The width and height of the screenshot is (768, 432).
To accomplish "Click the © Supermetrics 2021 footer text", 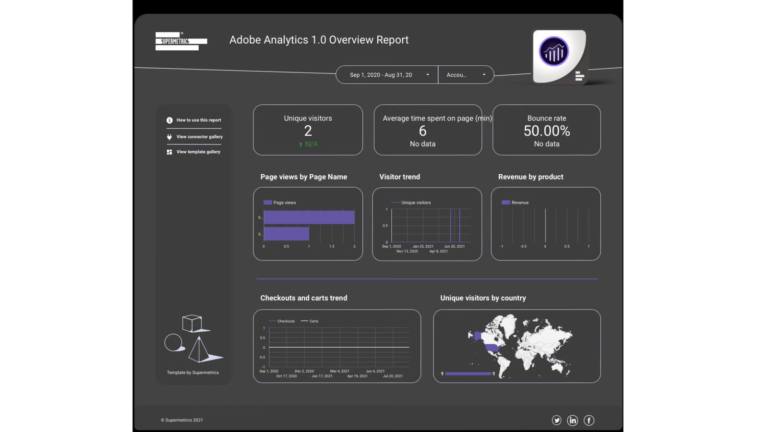I will coord(182,420).
